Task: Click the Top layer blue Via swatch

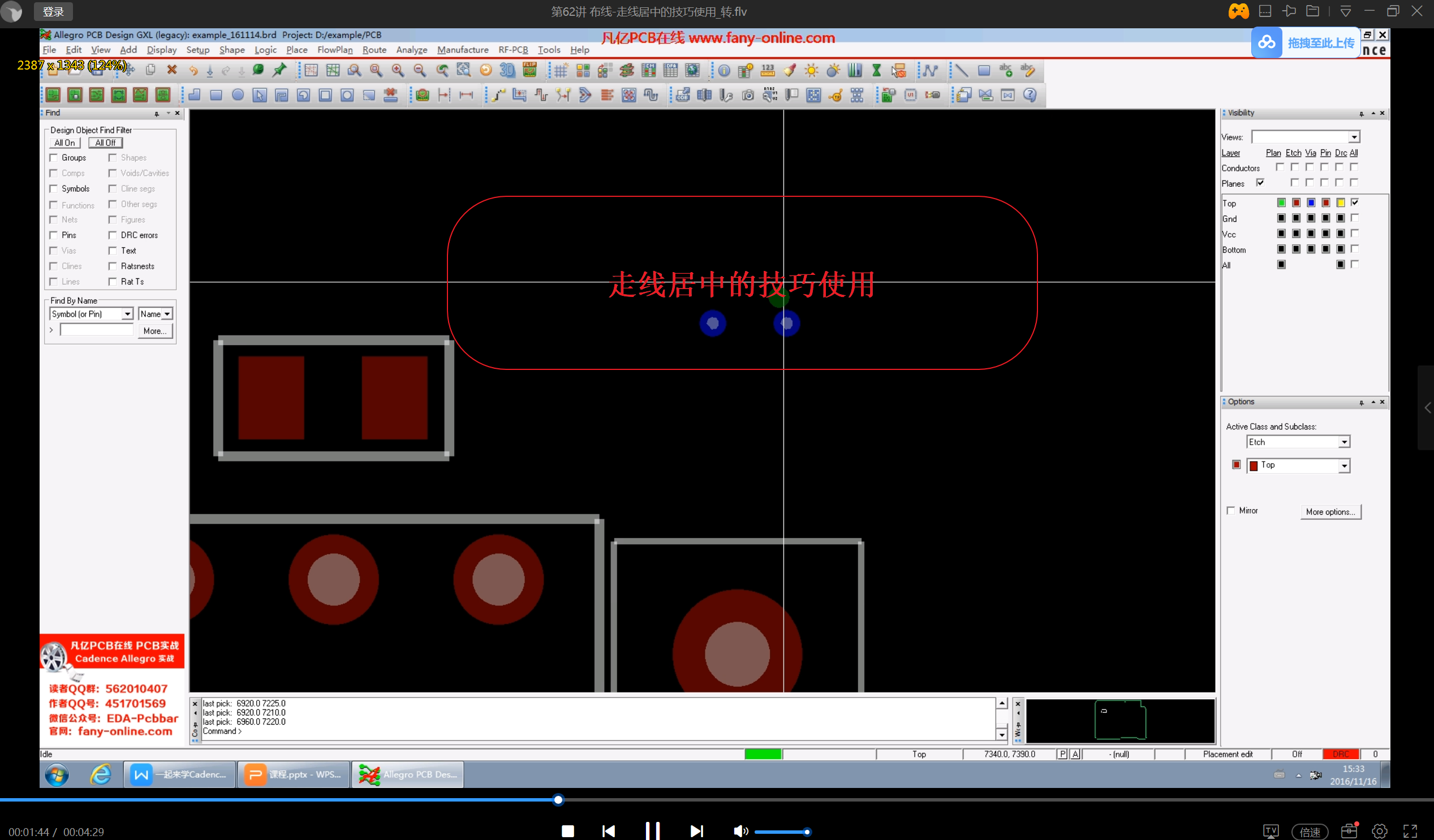Action: (1311, 203)
